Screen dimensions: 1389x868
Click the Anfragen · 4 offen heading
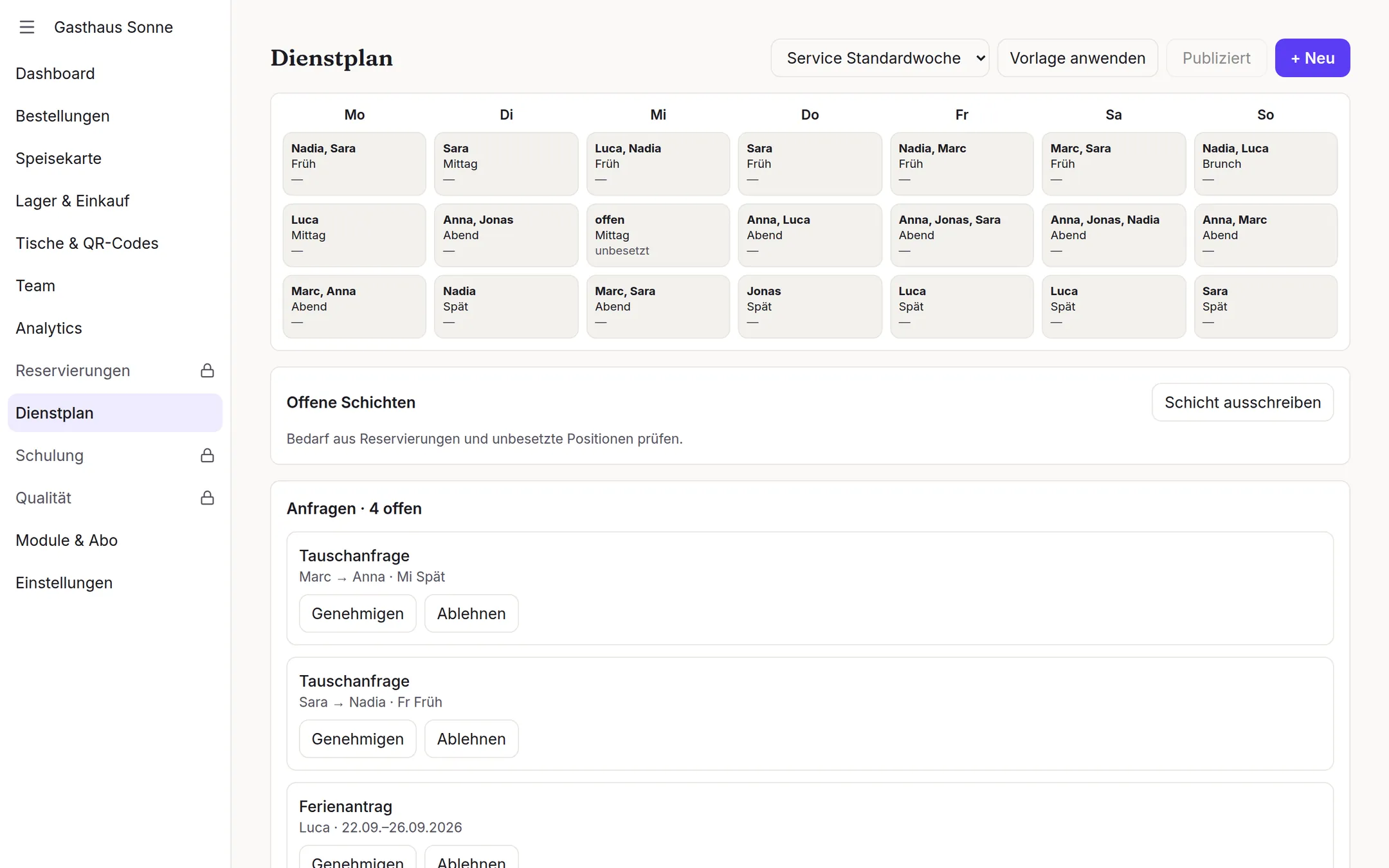(354, 509)
